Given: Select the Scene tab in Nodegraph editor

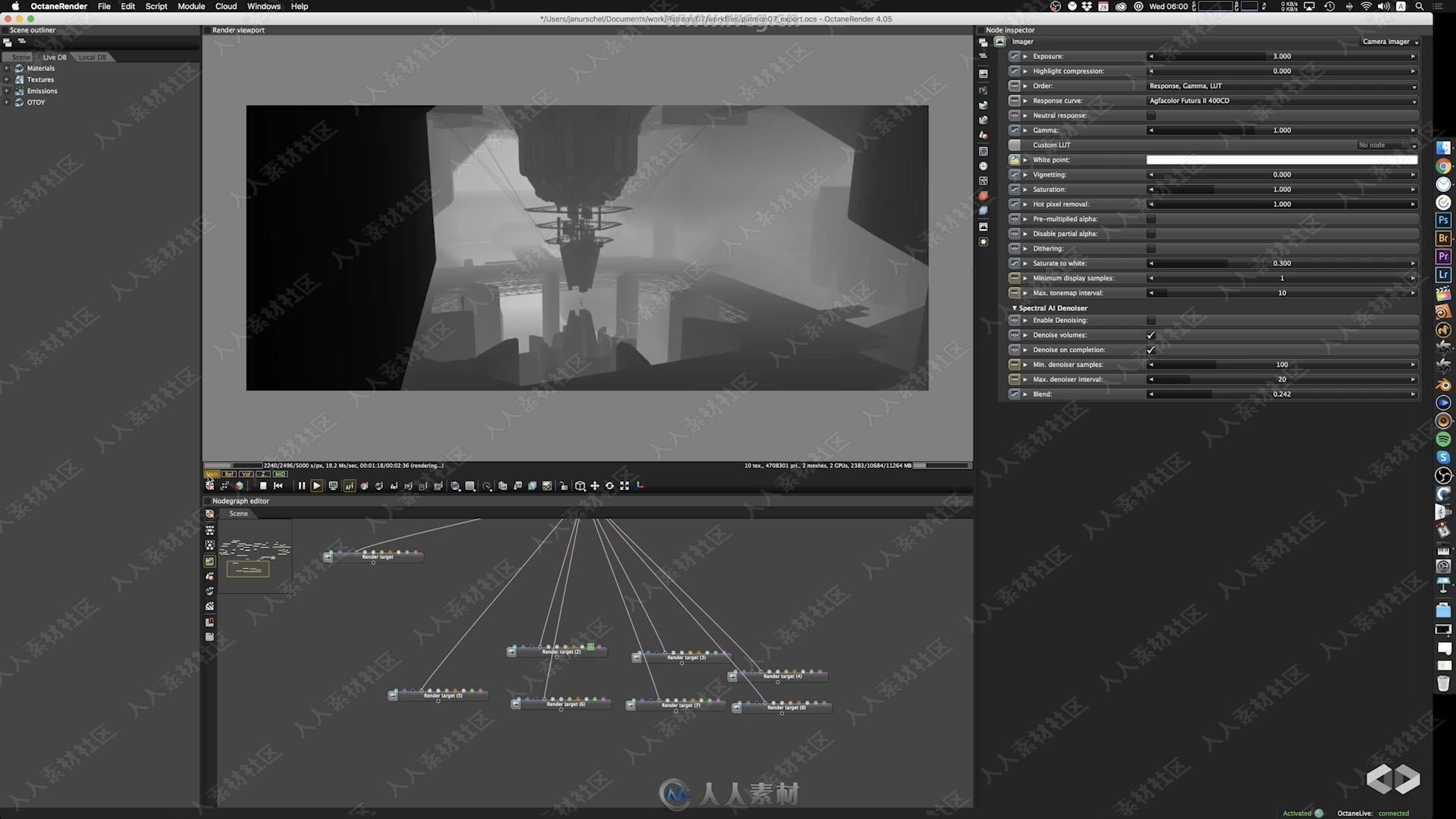Looking at the screenshot, I should pos(238,513).
